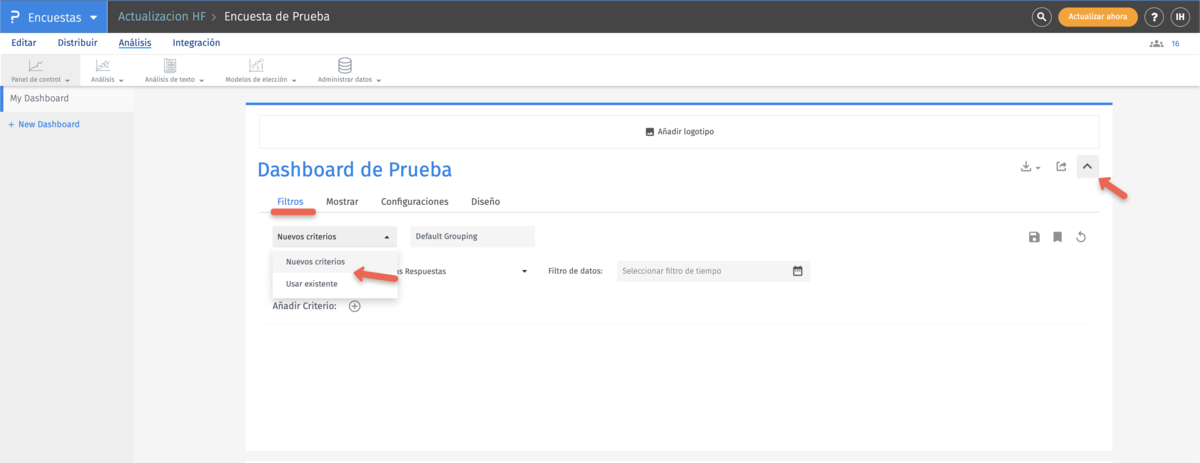
Task: Collapse the dashboard settings panel chevron
Action: click(1088, 167)
